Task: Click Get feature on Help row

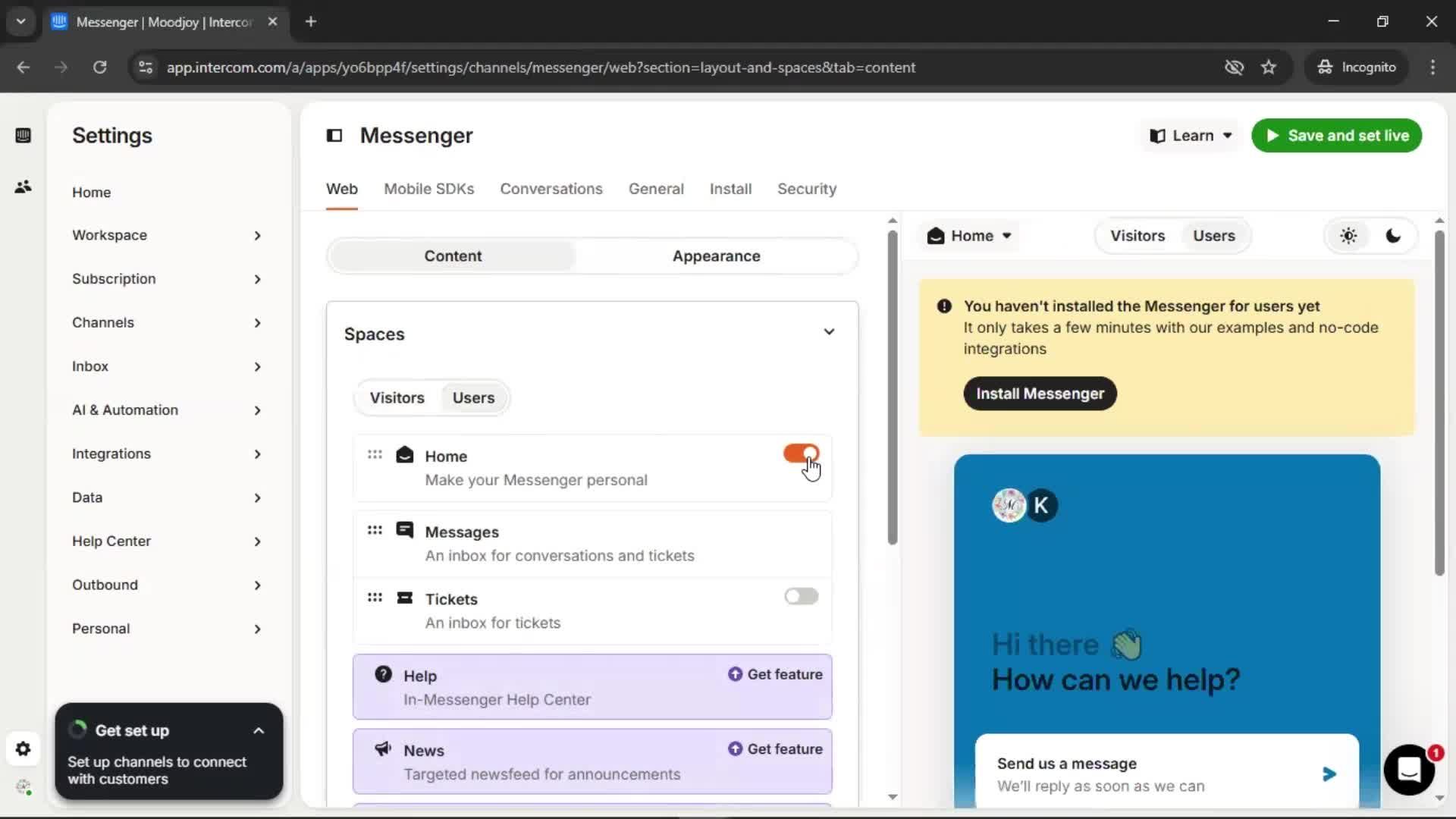Action: pos(775,674)
